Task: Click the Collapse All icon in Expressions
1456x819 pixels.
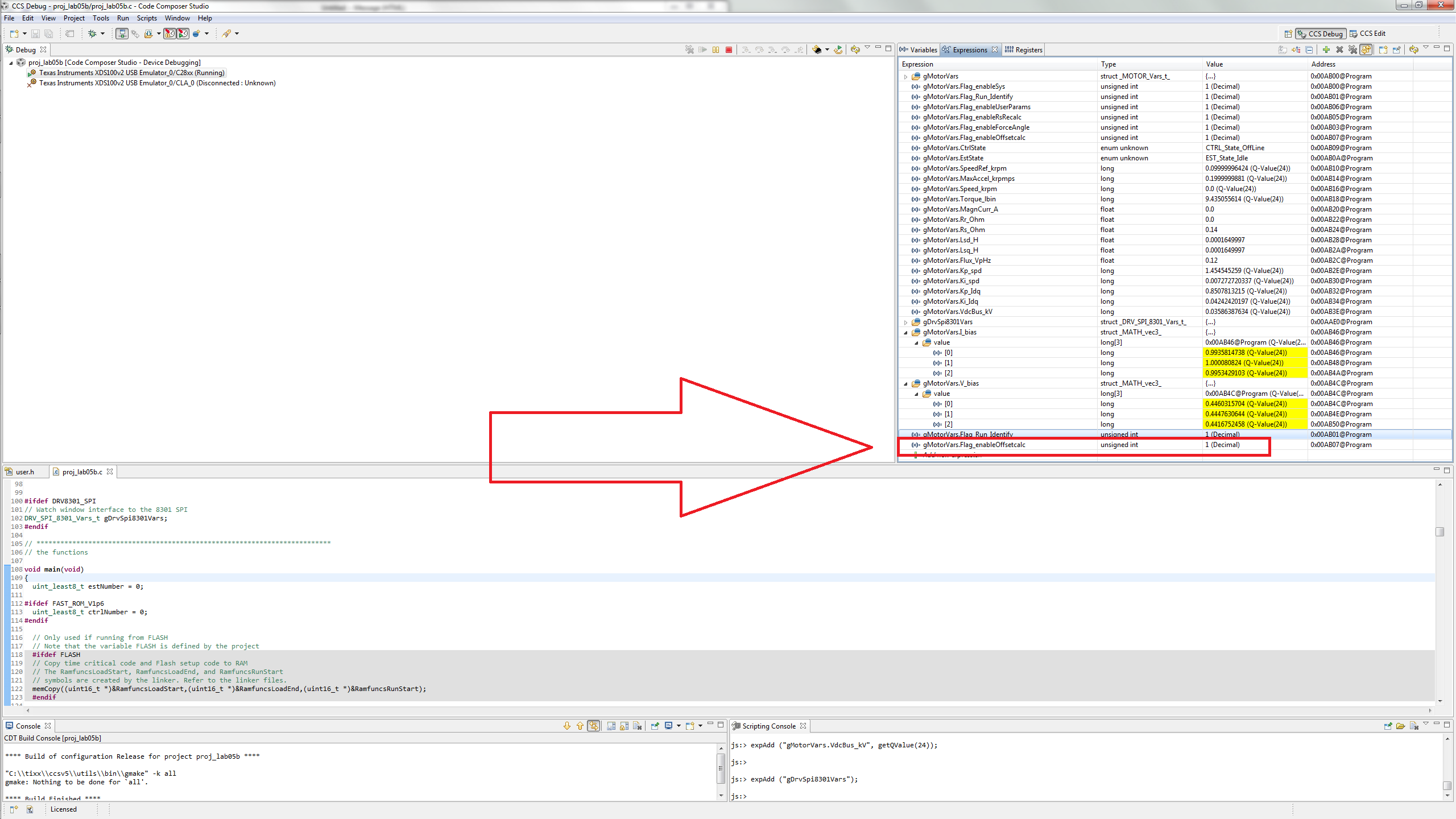Action: tap(1309, 50)
